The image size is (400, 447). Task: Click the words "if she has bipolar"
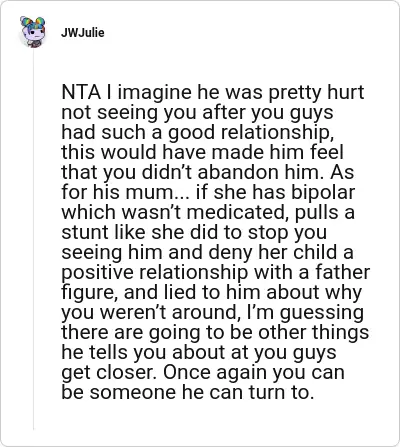(275, 192)
